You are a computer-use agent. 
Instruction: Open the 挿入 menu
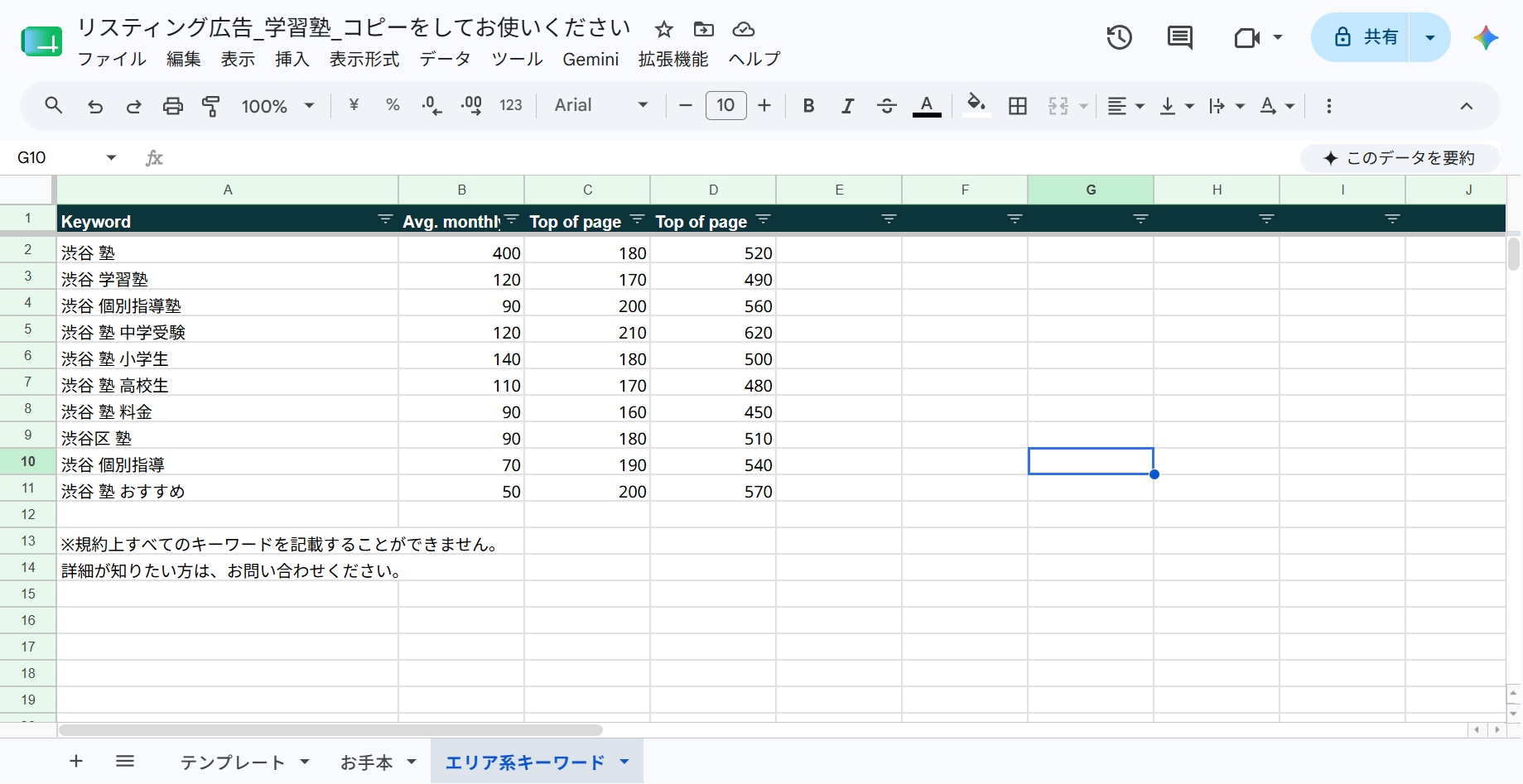point(292,59)
